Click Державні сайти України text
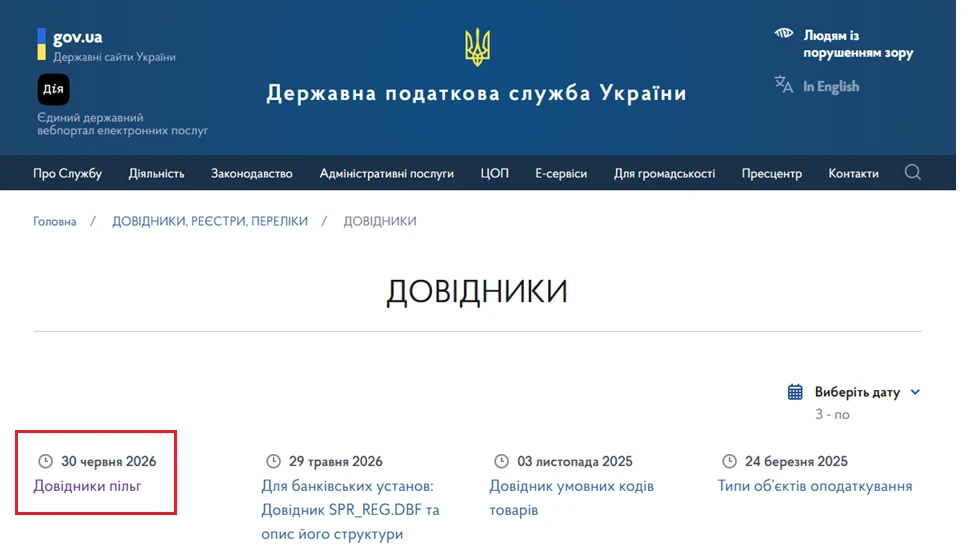The width and height of the screenshot is (975, 560). pos(114,57)
